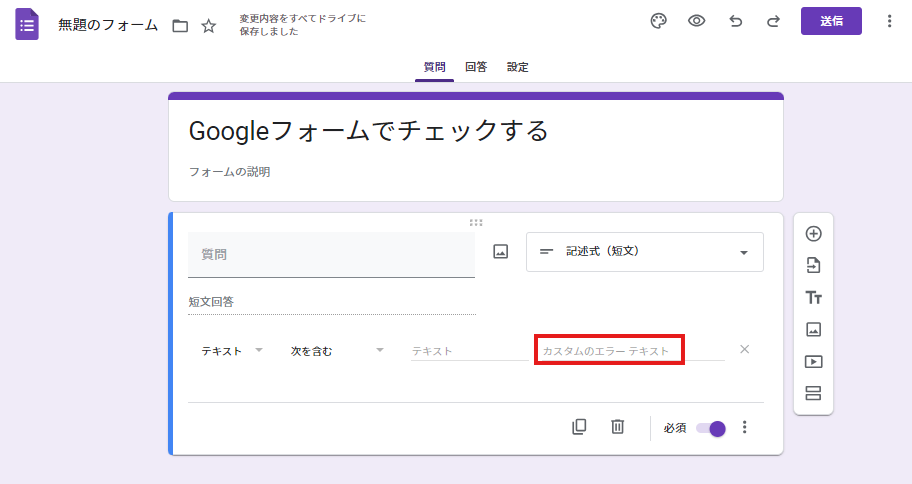Click the 送信 send button
Image resolution: width=912 pixels, height=484 pixels.
point(831,21)
